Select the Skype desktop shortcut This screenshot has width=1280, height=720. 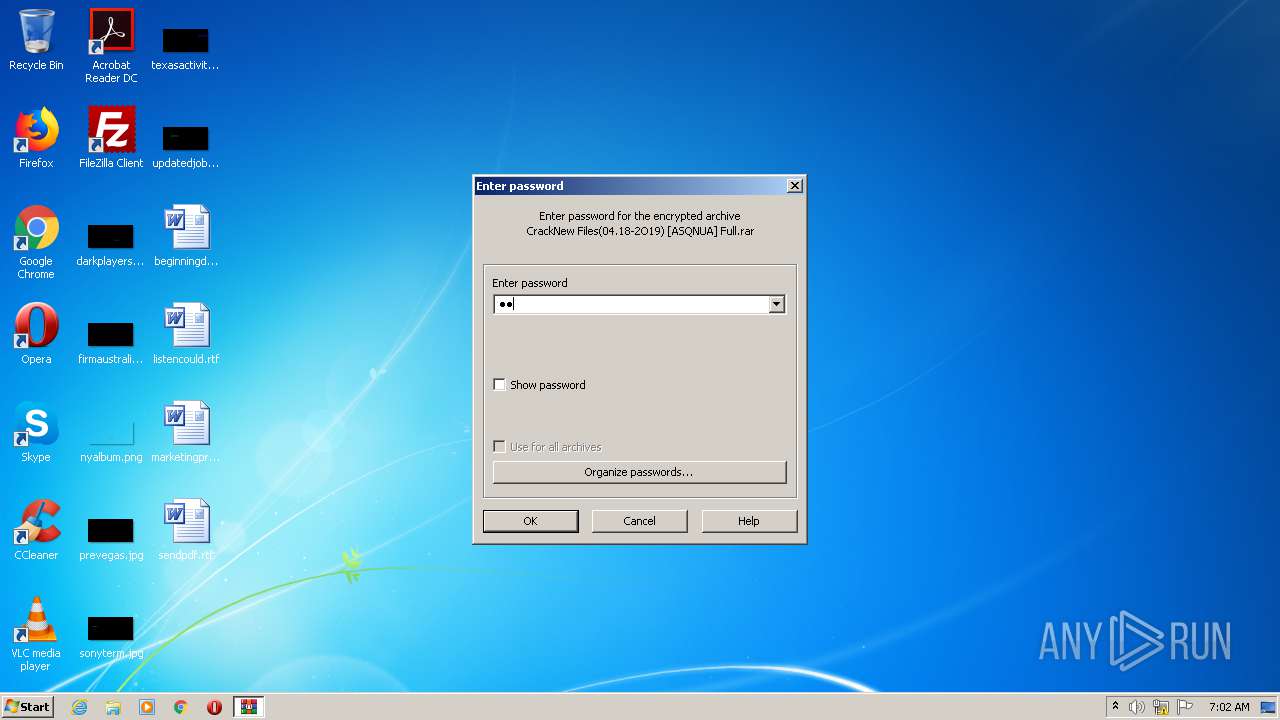pos(36,432)
